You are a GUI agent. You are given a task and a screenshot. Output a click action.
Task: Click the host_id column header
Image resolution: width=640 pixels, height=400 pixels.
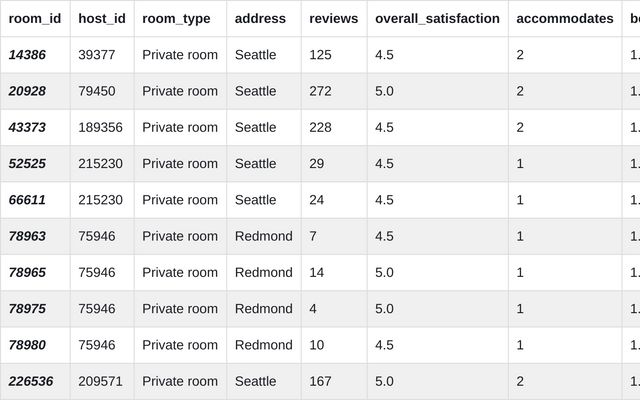102,18
